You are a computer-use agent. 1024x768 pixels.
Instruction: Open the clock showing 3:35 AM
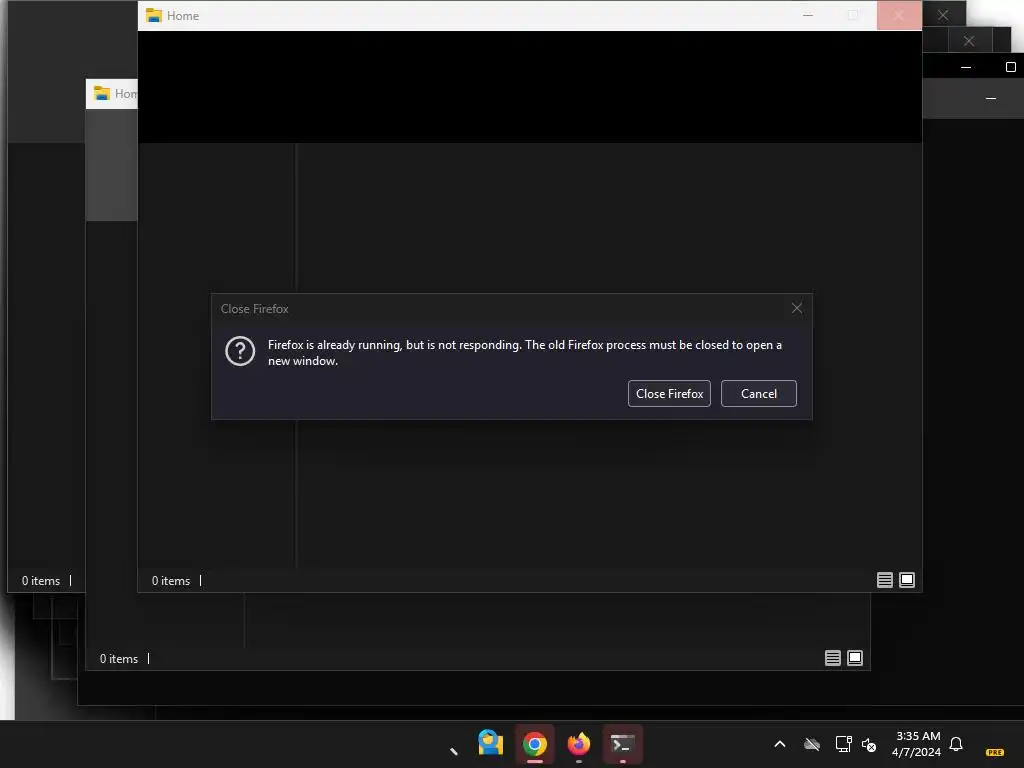917,744
